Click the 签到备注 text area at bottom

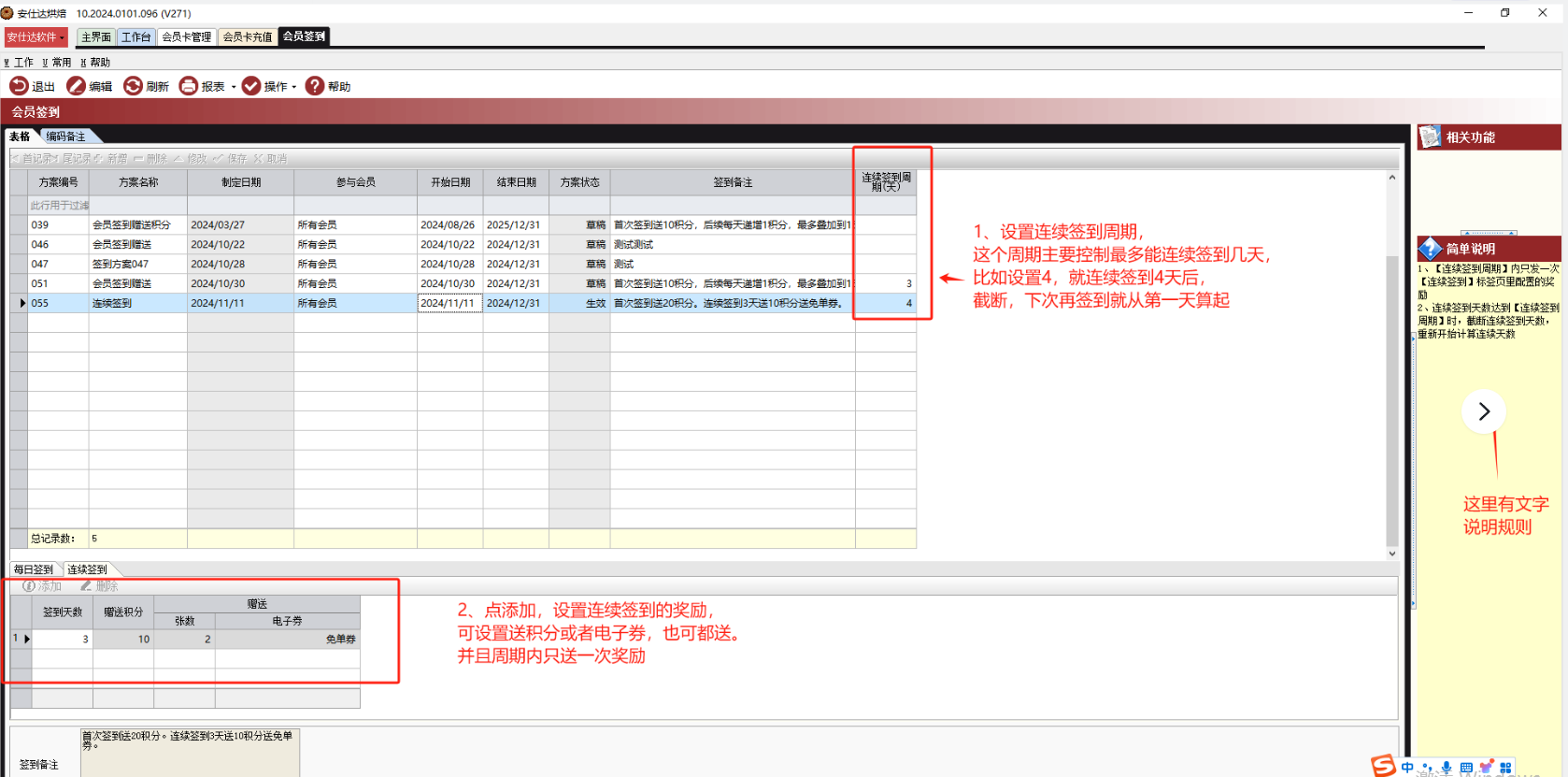tap(190, 753)
